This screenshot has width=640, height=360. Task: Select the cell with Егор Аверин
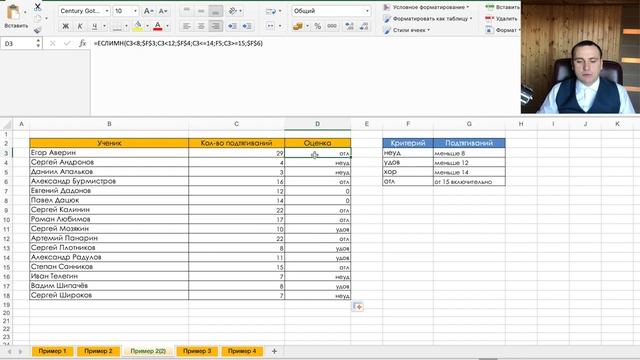109,153
